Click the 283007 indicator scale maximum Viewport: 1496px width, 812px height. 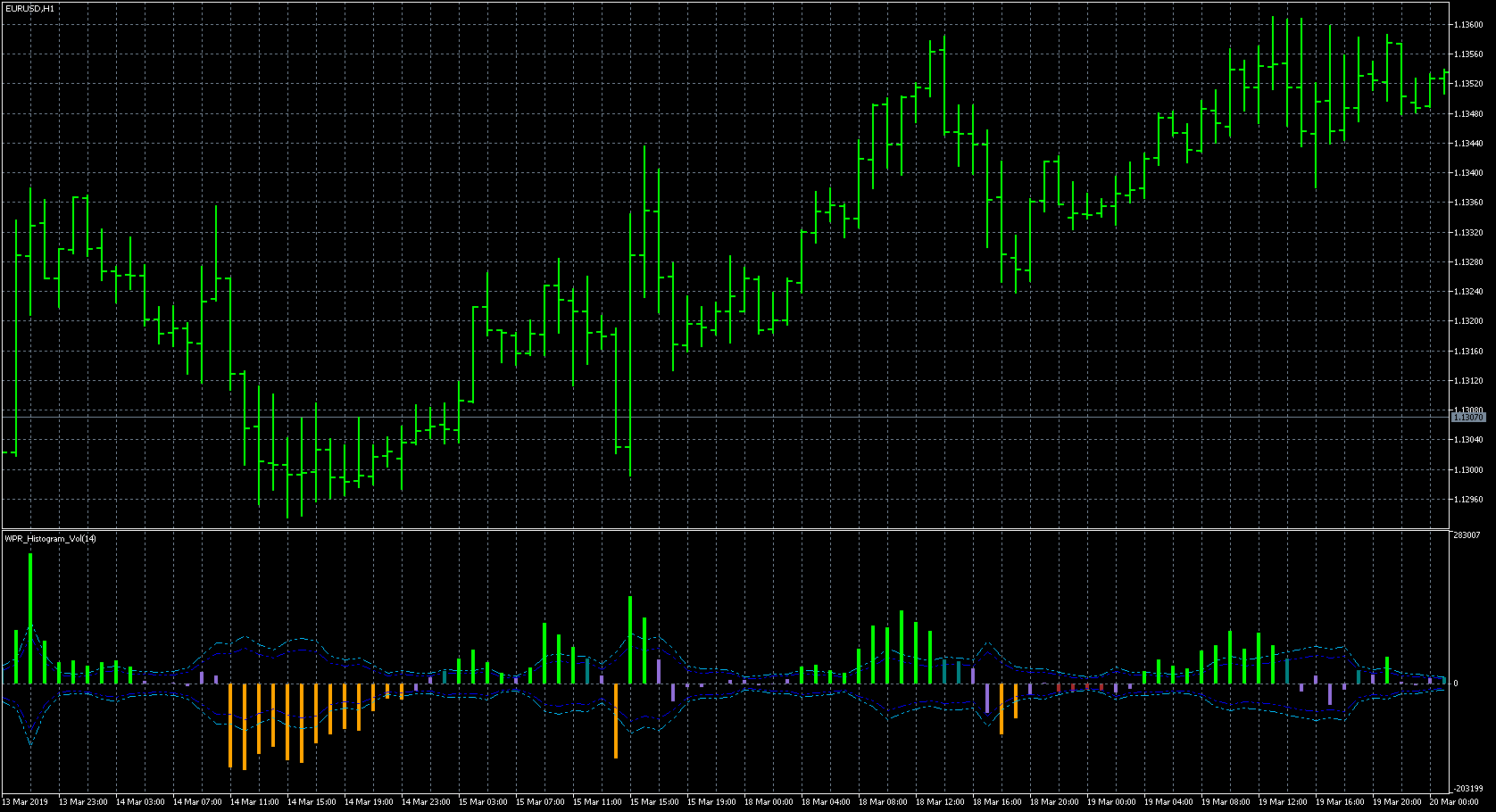(1466, 535)
